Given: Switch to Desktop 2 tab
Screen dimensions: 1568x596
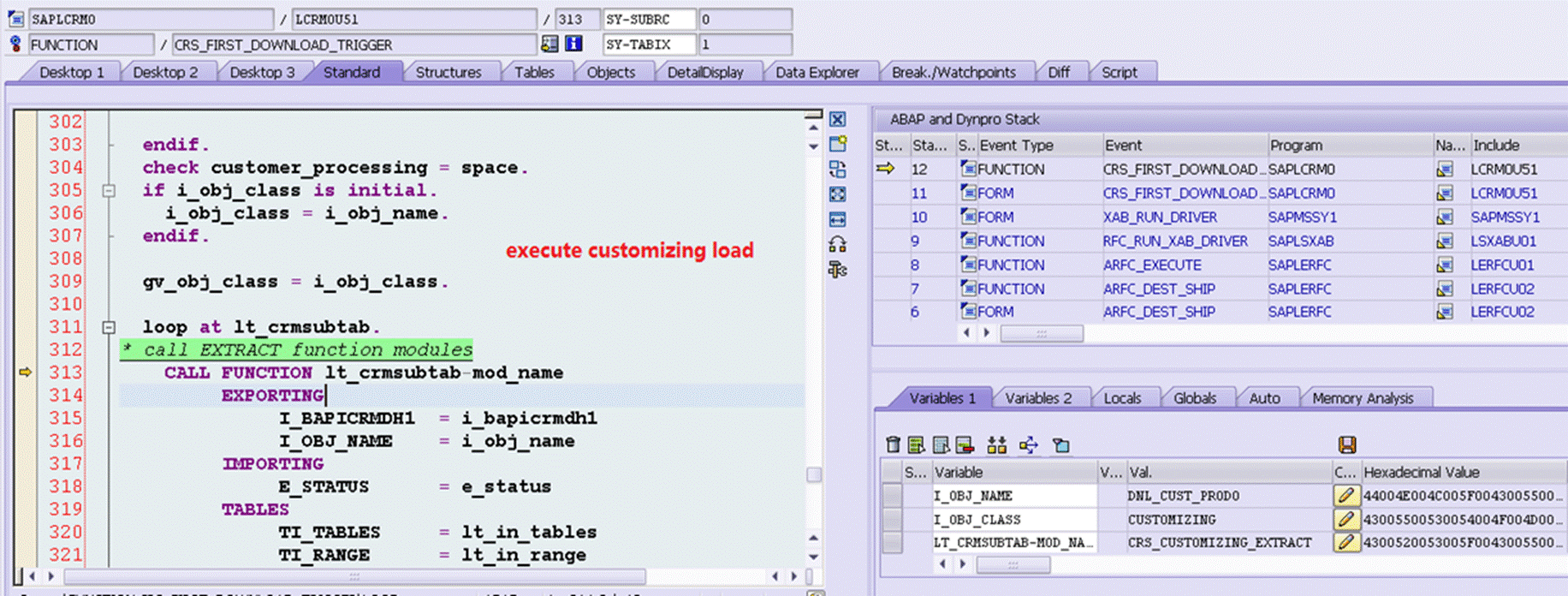Looking at the screenshot, I should (165, 72).
